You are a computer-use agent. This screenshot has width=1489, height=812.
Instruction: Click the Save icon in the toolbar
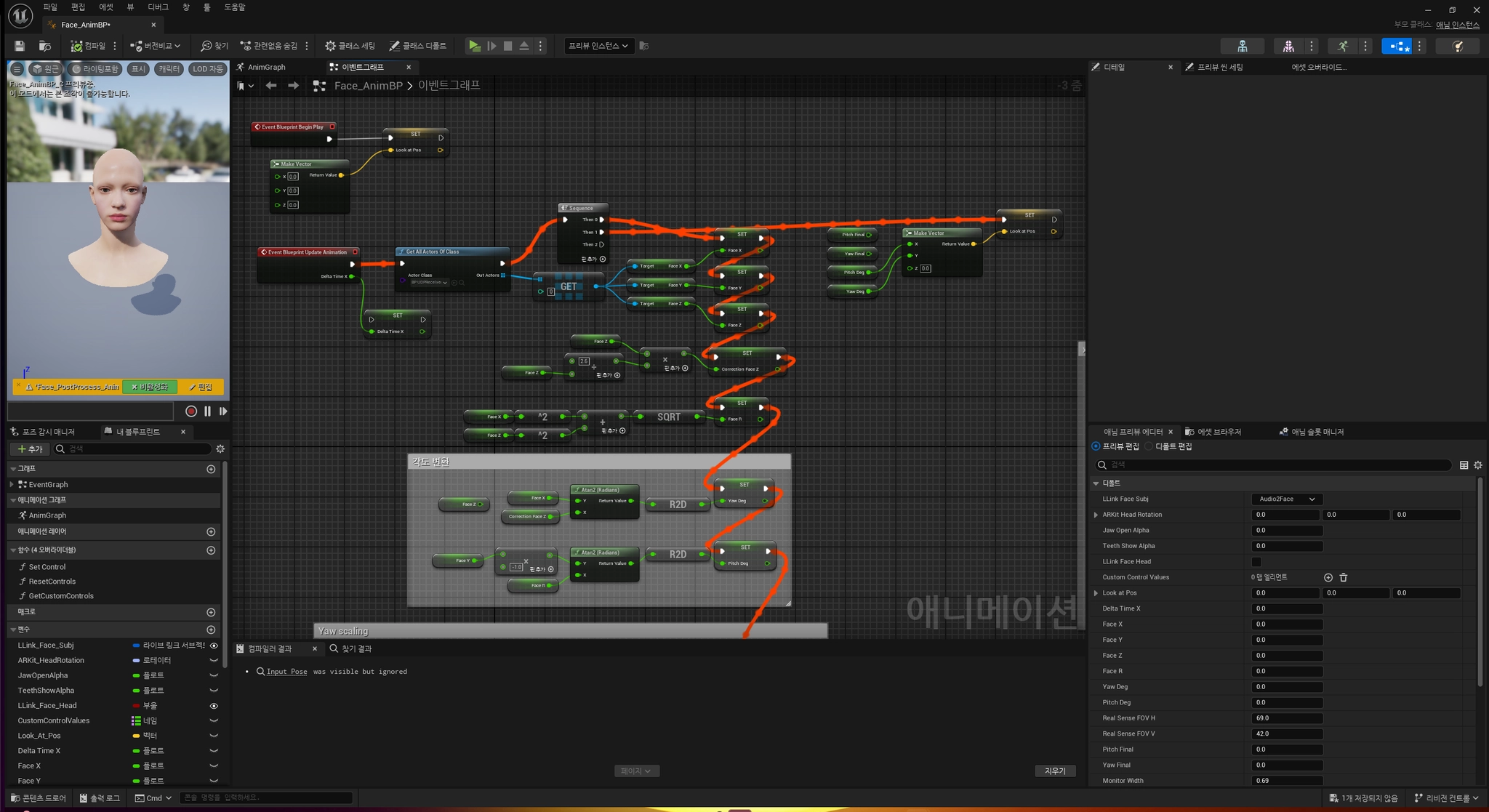click(20, 46)
